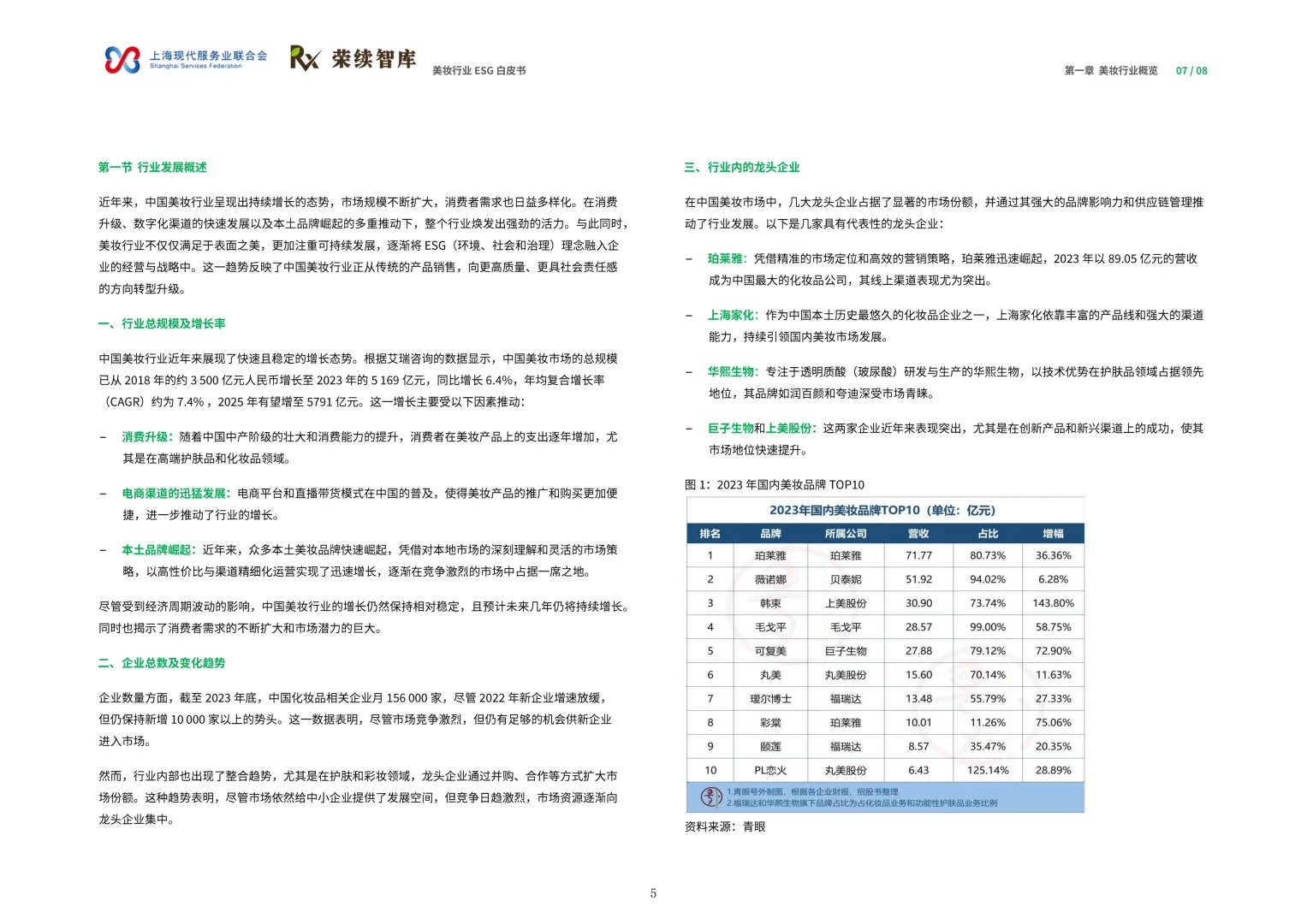Click the source line 资料来源：青眼
This screenshot has height=924, width=1307.
point(725,827)
